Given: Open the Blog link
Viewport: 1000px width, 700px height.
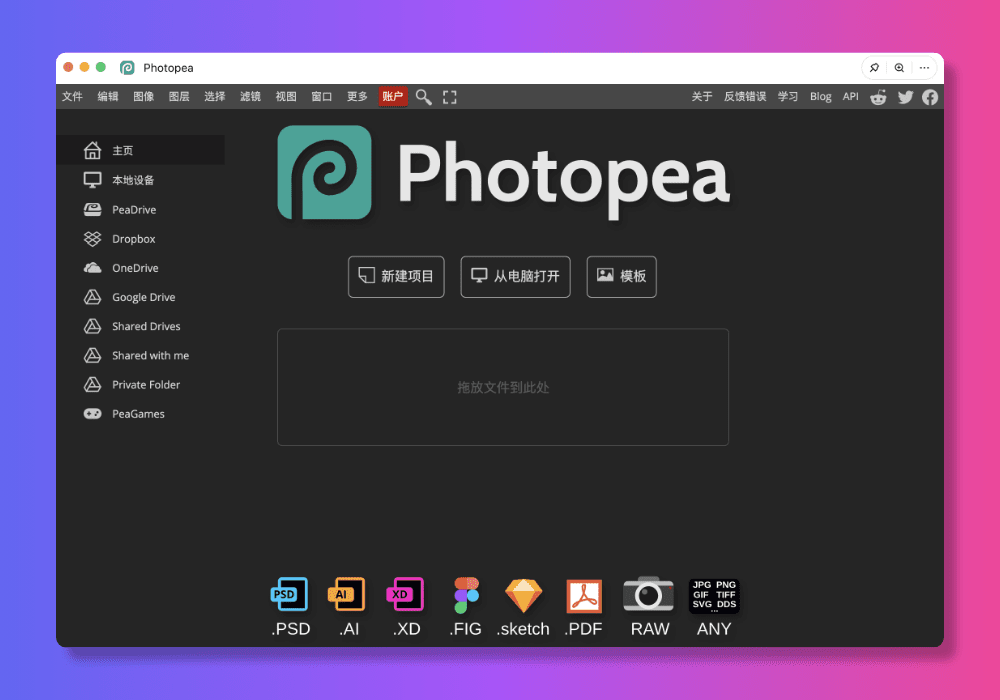Looking at the screenshot, I should pos(821,96).
